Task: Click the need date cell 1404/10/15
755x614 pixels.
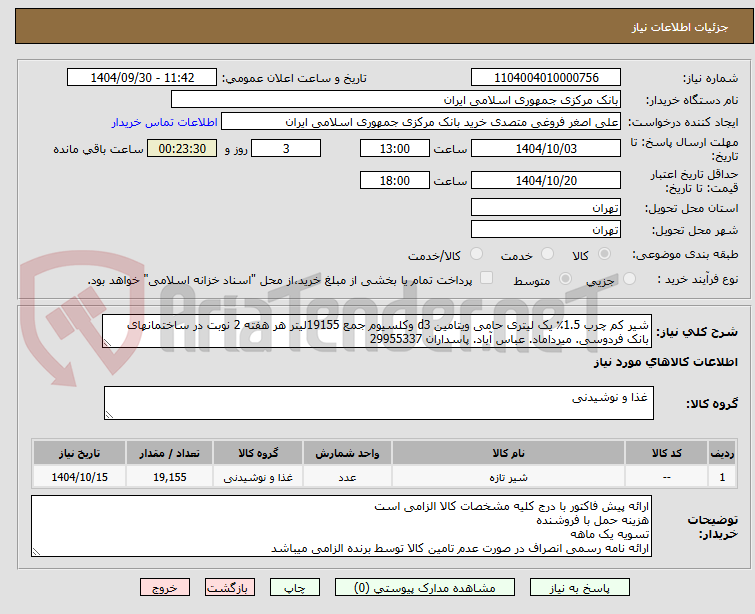Action: point(79,477)
